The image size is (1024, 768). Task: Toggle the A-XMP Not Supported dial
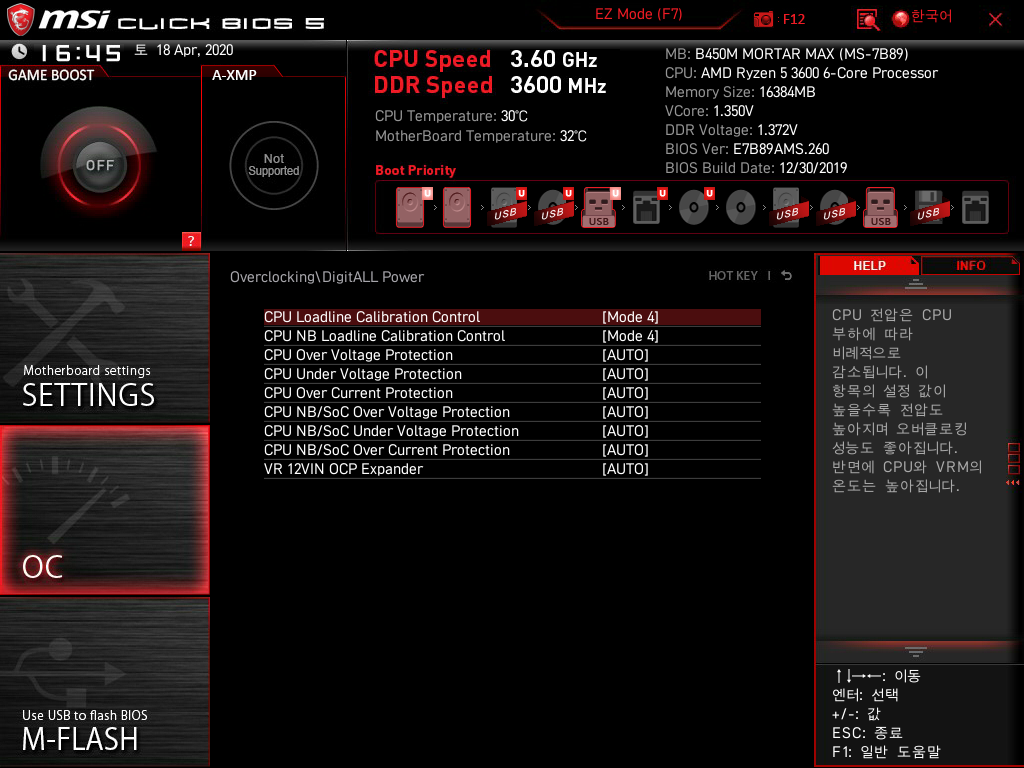[274, 165]
